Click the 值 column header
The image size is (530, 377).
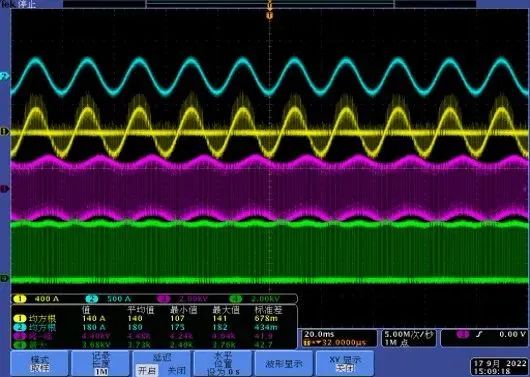pyautogui.click(x=87, y=310)
